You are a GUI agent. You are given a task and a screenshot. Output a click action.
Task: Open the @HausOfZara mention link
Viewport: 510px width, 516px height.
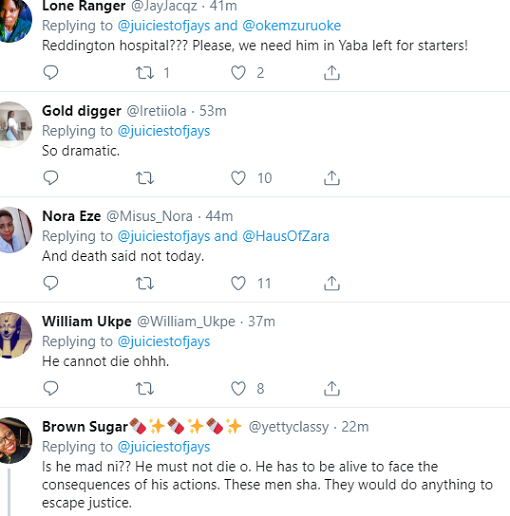[286, 236]
